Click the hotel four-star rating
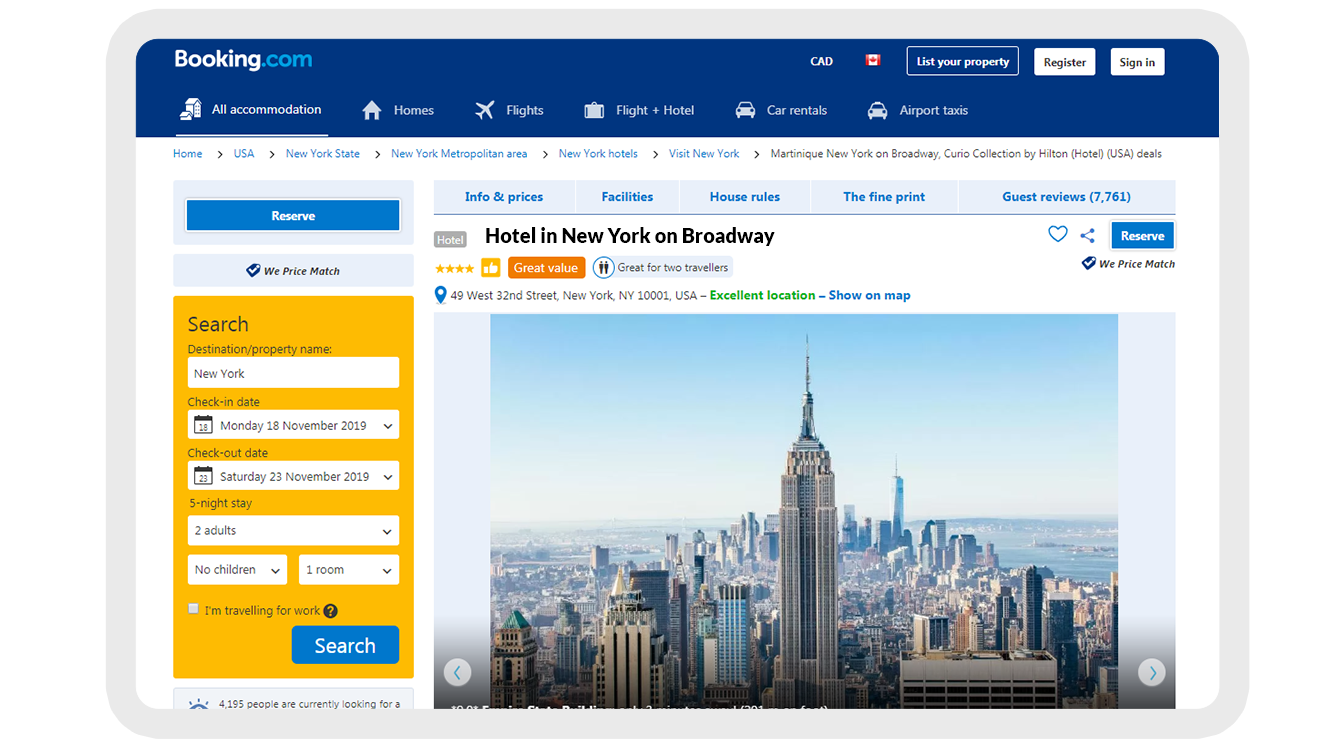 pyautogui.click(x=455, y=269)
